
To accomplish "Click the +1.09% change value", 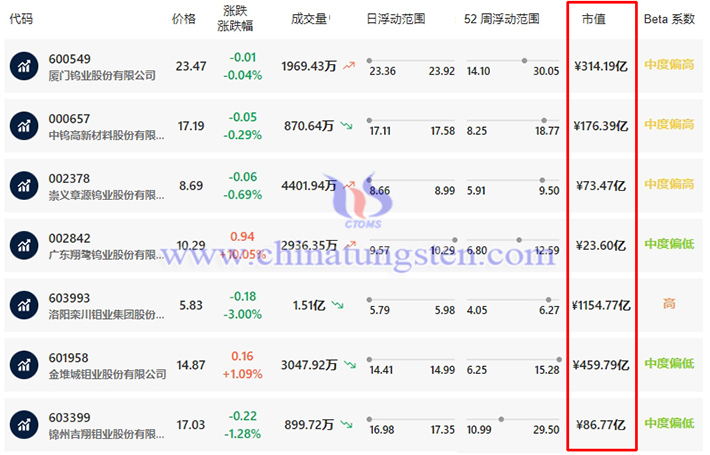I will [x=243, y=374].
